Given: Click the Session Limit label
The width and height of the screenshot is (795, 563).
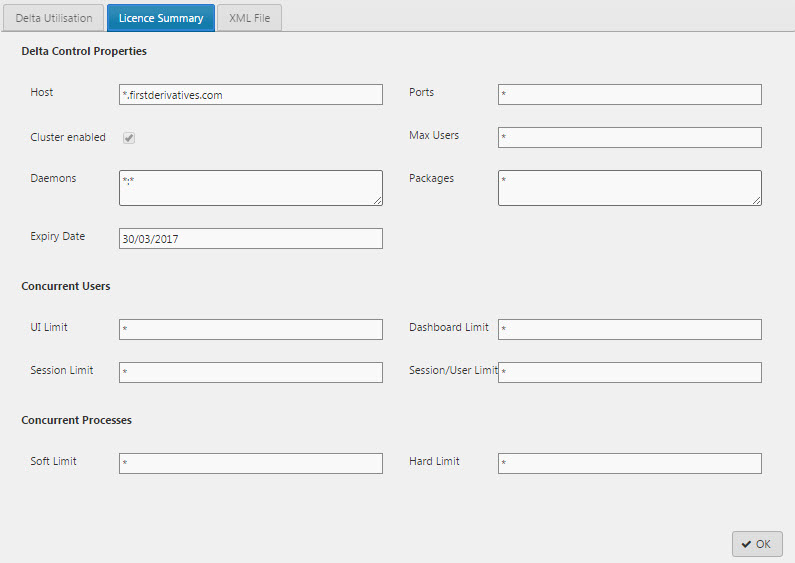Looking at the screenshot, I should coord(62,370).
